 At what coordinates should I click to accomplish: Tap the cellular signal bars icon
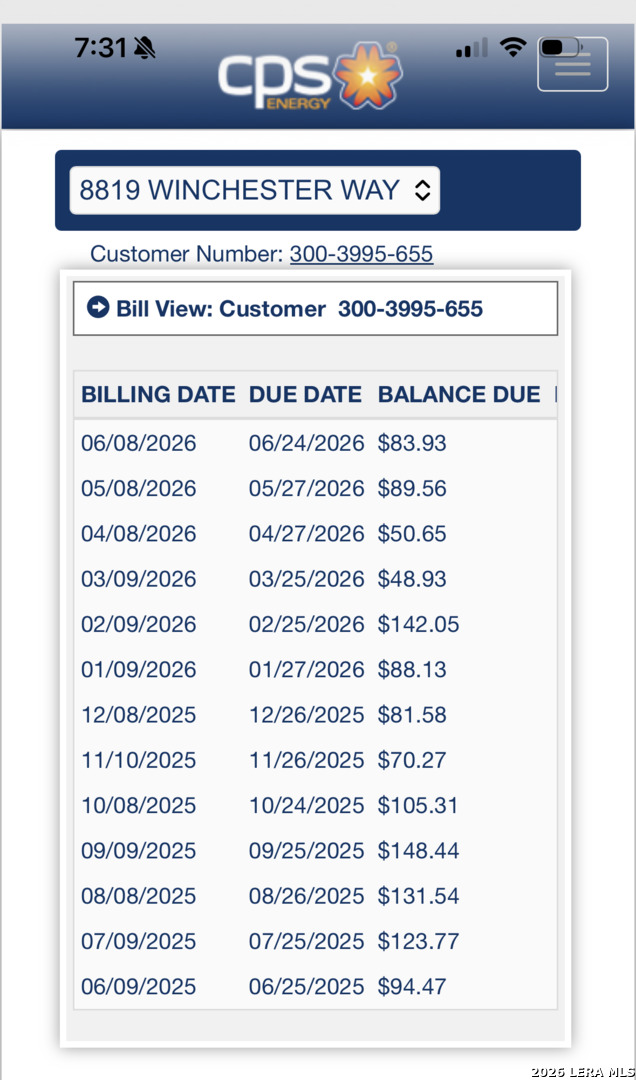click(x=471, y=48)
